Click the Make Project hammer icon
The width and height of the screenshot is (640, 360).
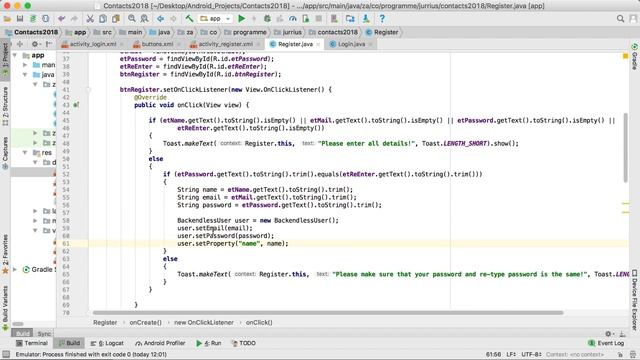(189, 19)
